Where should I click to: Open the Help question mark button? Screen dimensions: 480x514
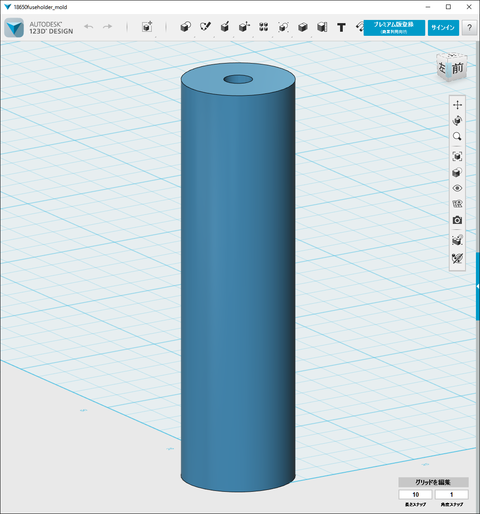(x=469, y=28)
